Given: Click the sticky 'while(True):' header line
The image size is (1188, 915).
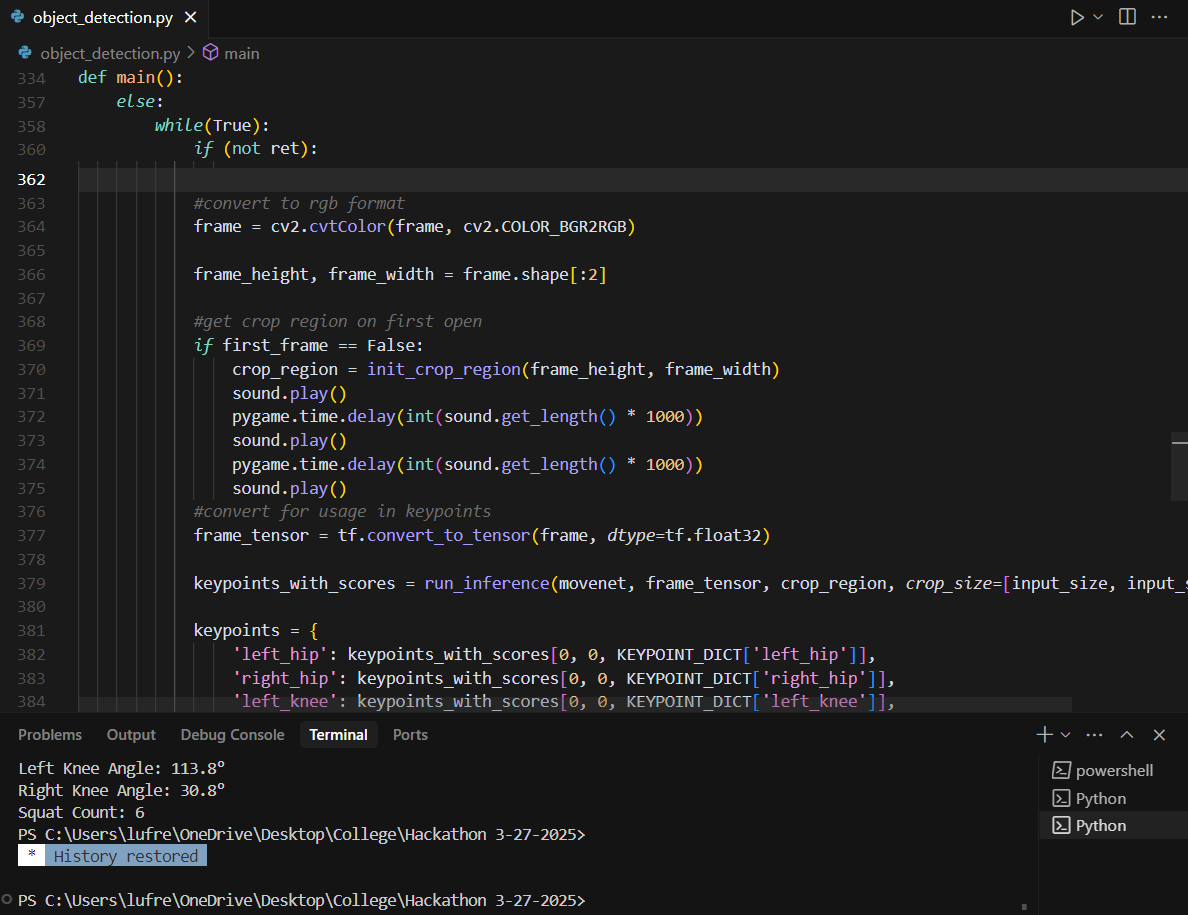Looking at the screenshot, I should pos(212,125).
